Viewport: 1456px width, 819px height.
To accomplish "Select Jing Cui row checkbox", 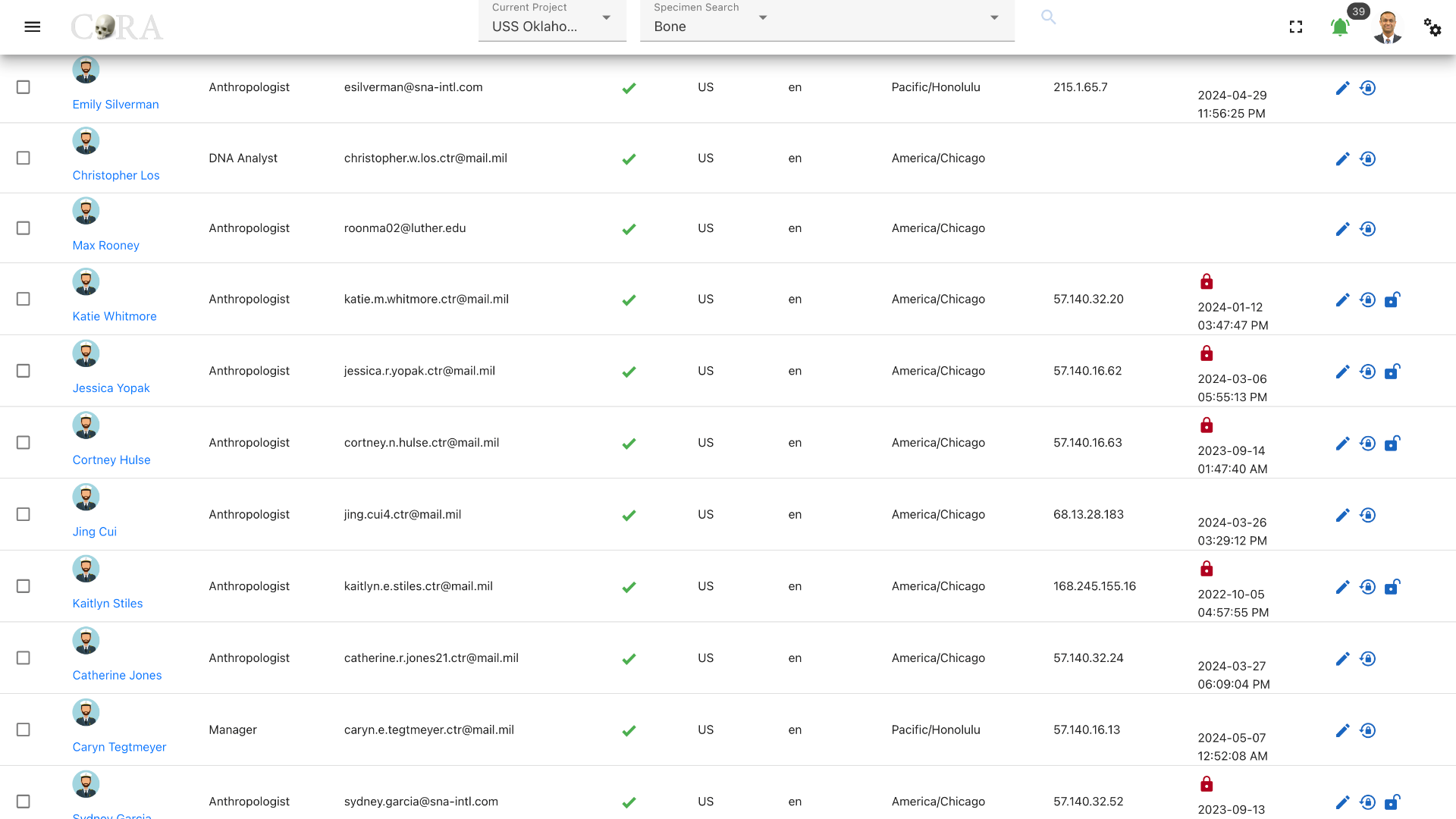I will 24,514.
